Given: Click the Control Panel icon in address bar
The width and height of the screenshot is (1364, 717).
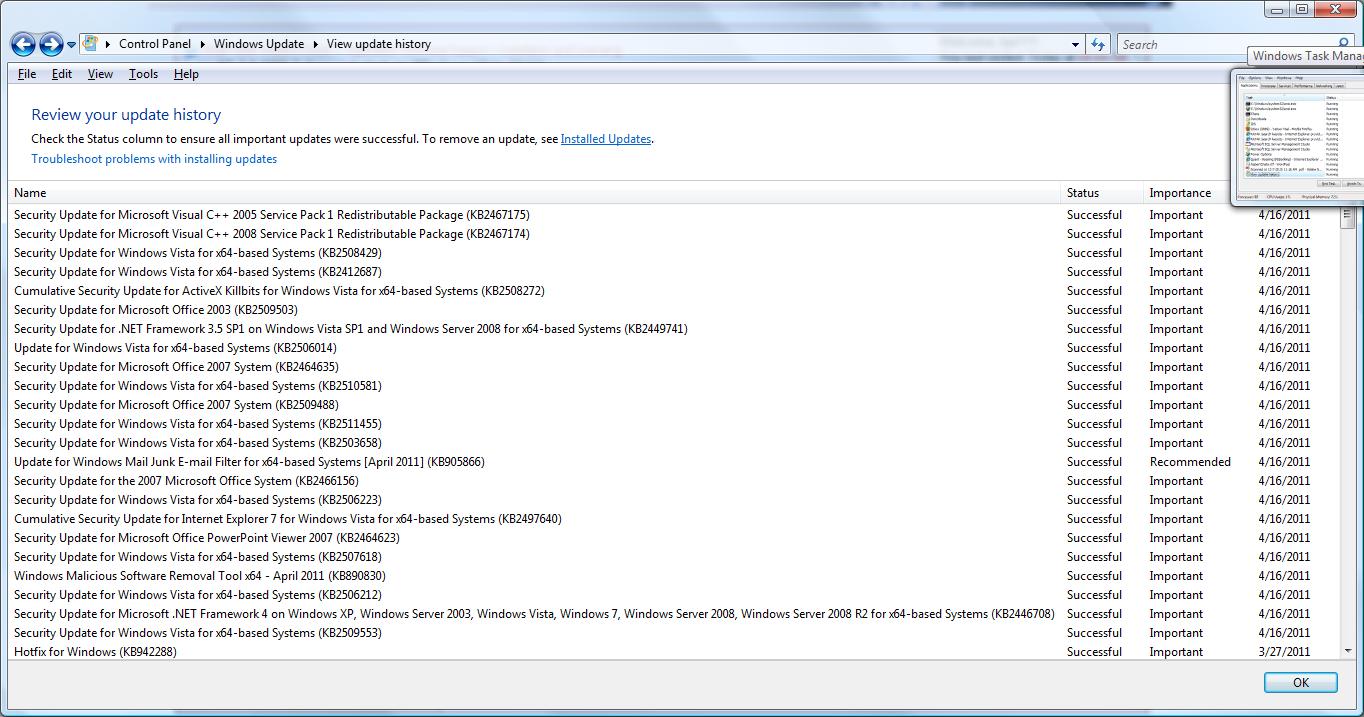Looking at the screenshot, I should pos(91,44).
